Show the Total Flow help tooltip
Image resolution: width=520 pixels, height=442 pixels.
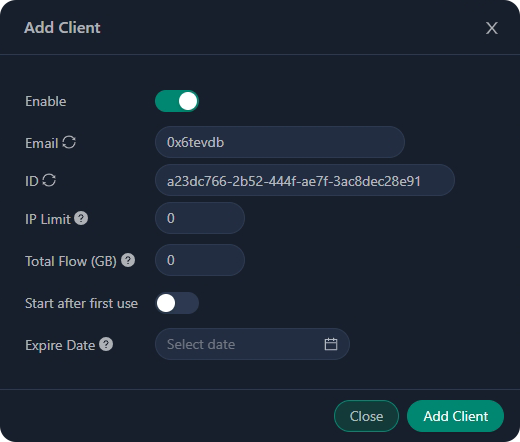128,260
